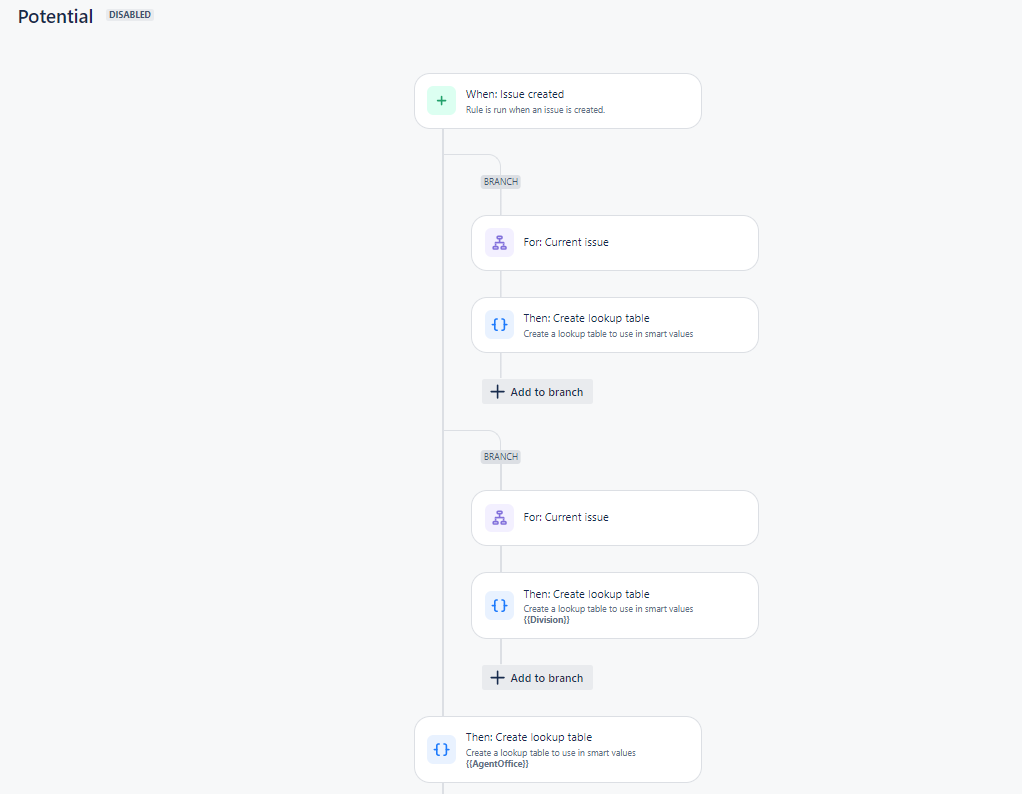Click 'Rule is run when an issue is created.' text

[x=535, y=110]
